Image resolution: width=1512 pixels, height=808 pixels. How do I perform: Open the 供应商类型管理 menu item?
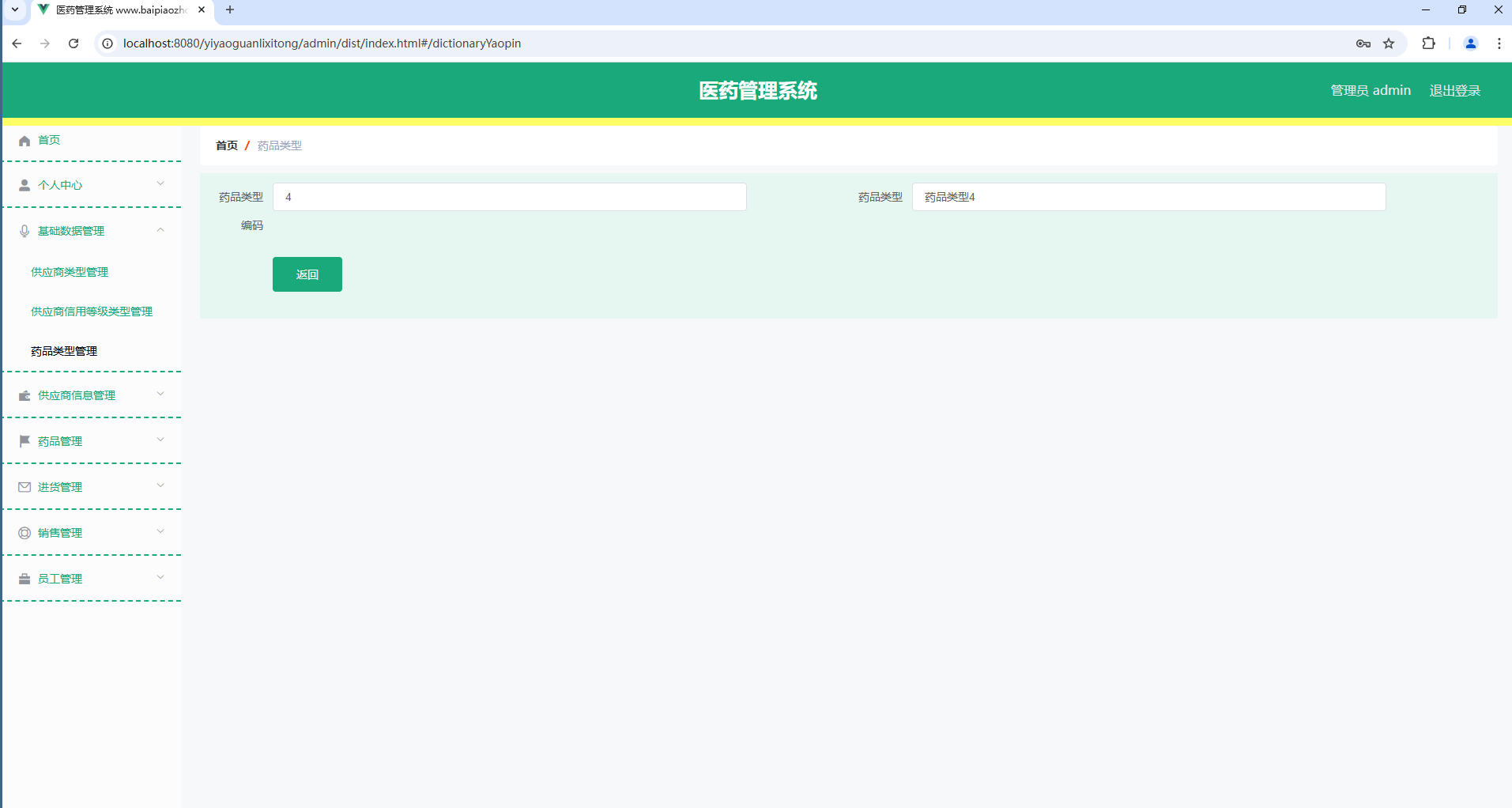pyautogui.click(x=69, y=271)
